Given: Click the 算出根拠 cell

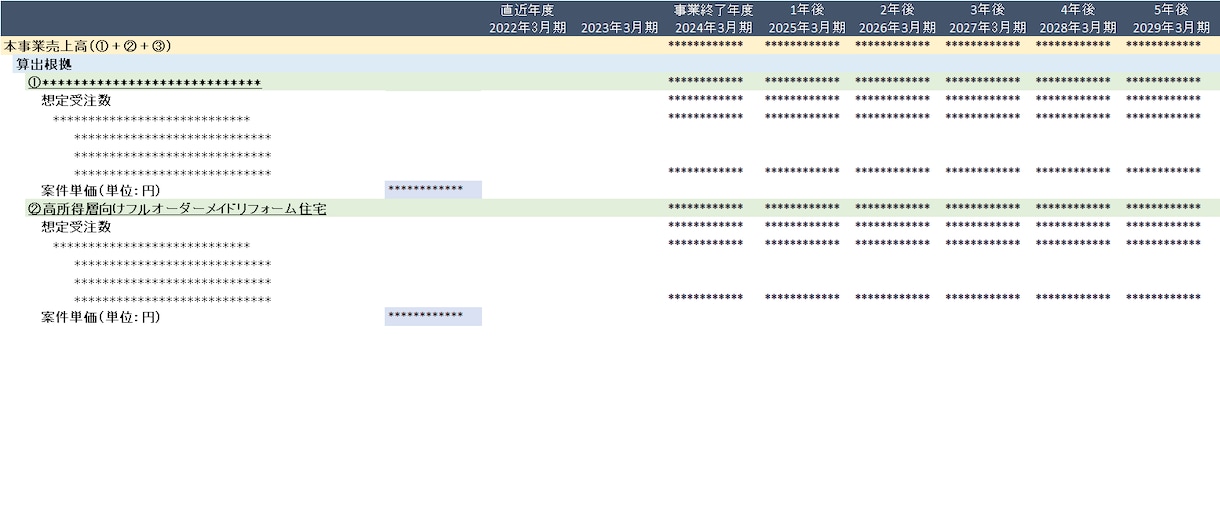Looking at the screenshot, I should click(x=43, y=64).
